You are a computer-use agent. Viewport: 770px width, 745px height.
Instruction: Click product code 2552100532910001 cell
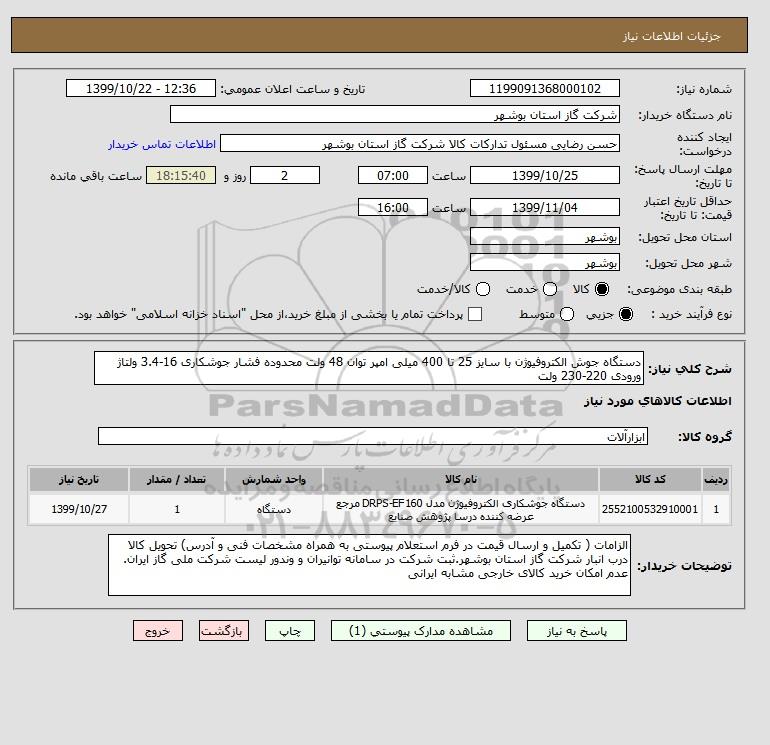click(650, 509)
